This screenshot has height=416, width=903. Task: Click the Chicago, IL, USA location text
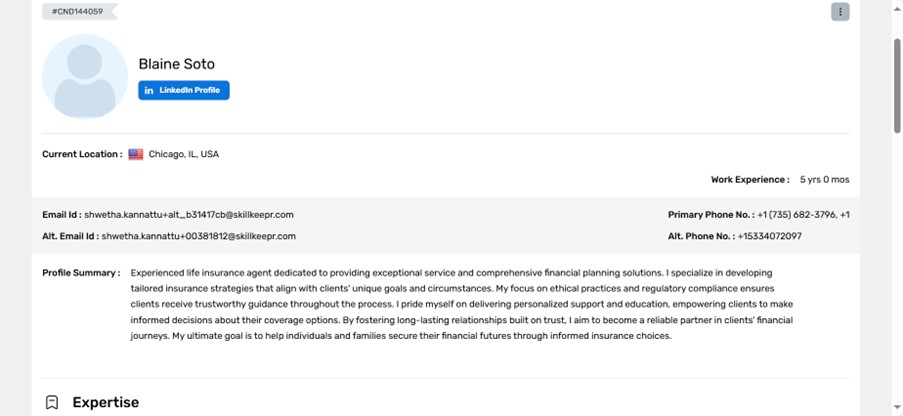pyautogui.click(x=183, y=155)
